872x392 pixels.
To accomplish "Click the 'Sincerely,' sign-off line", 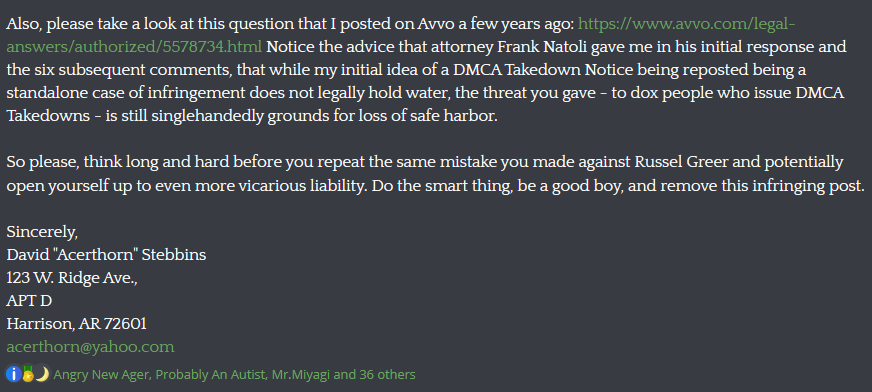I will point(42,232).
